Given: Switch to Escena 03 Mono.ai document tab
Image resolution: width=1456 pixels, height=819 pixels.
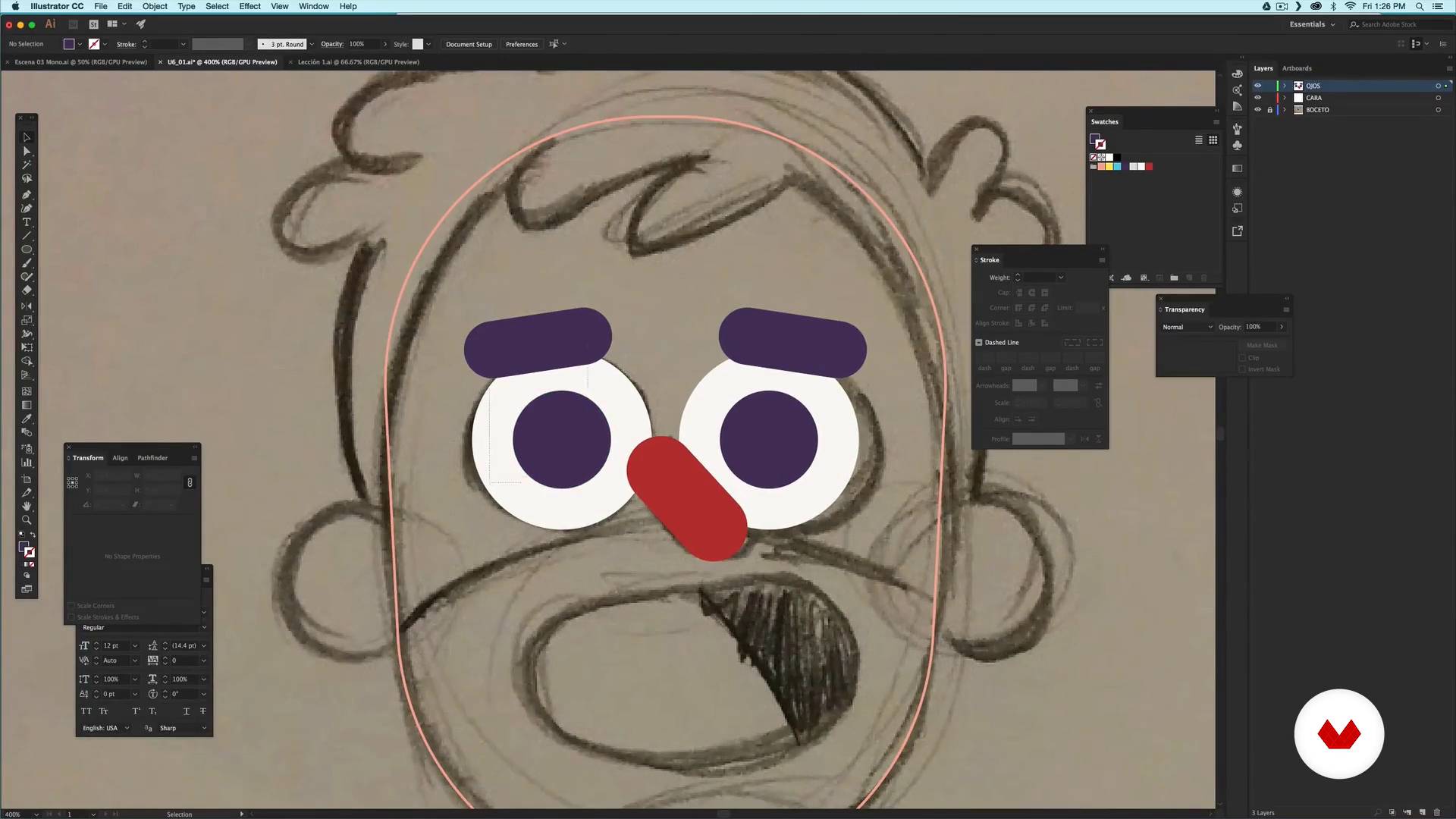Looking at the screenshot, I should pyautogui.click(x=80, y=62).
